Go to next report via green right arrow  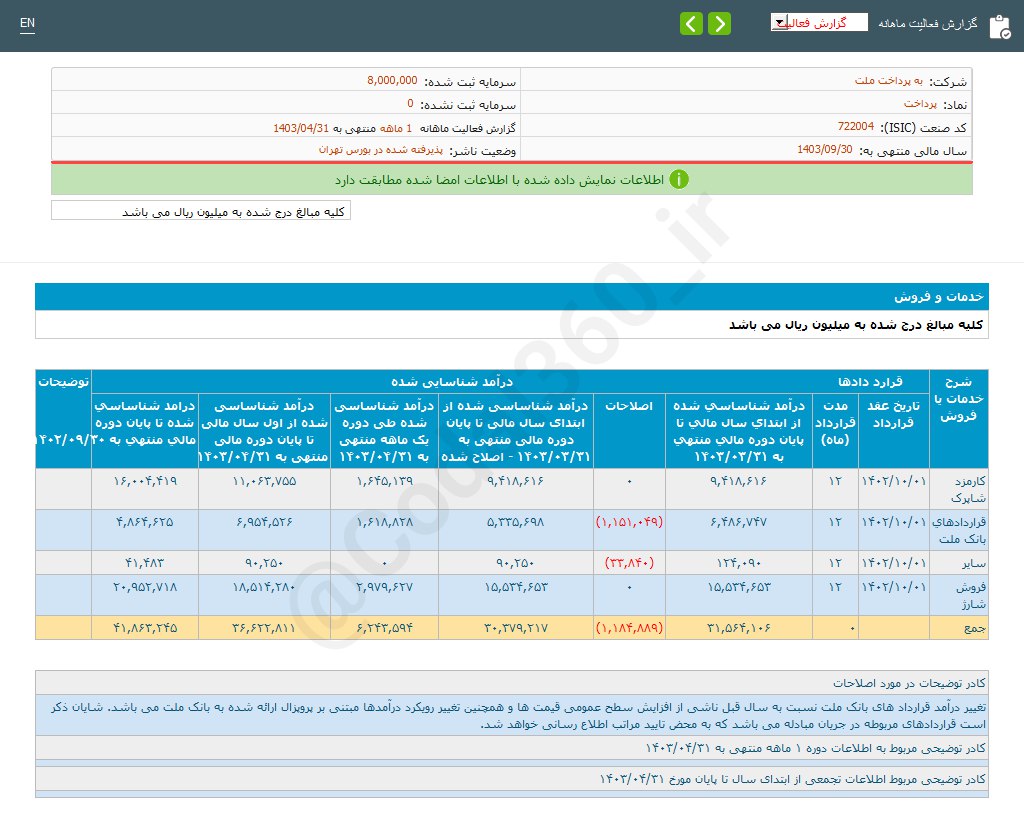point(718,23)
